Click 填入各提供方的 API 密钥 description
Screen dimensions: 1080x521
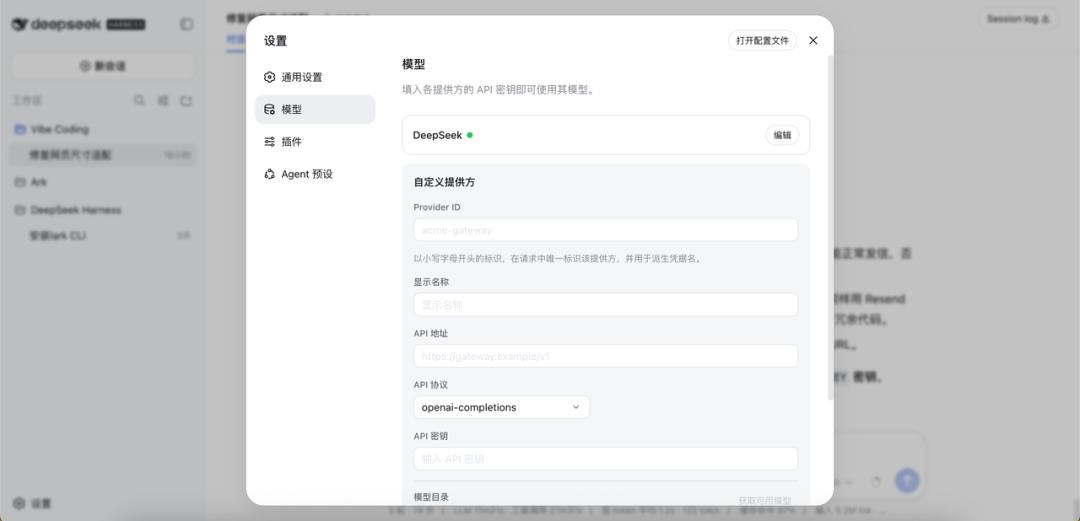click(498, 90)
